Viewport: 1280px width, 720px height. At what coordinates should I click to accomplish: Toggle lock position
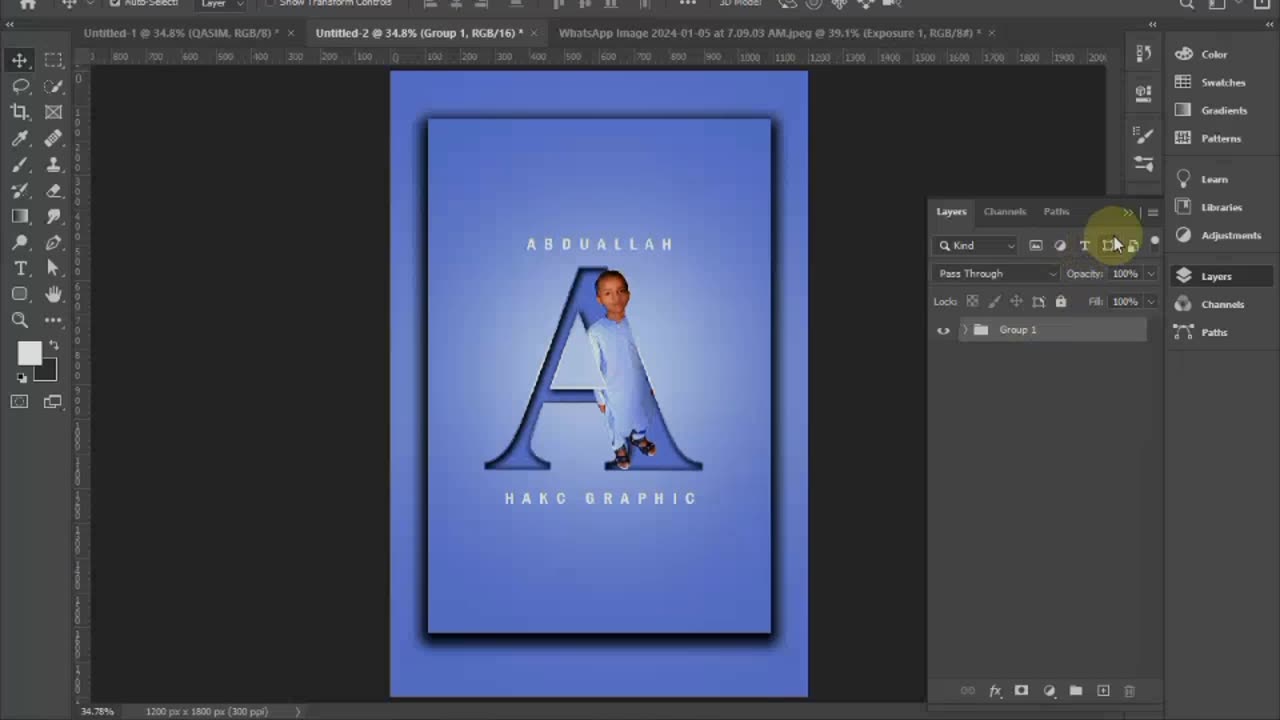pos(1016,301)
